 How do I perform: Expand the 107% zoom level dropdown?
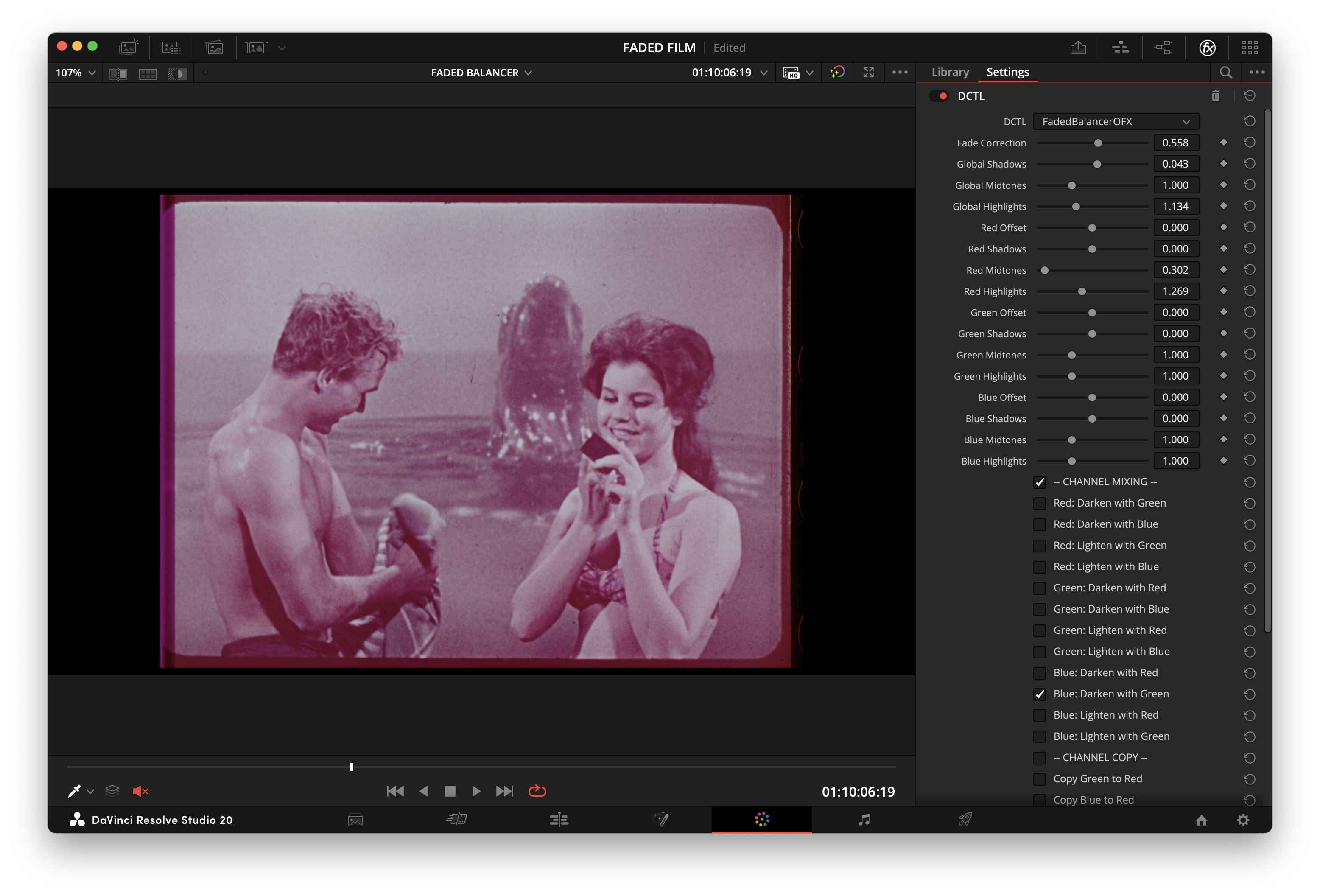(74, 73)
